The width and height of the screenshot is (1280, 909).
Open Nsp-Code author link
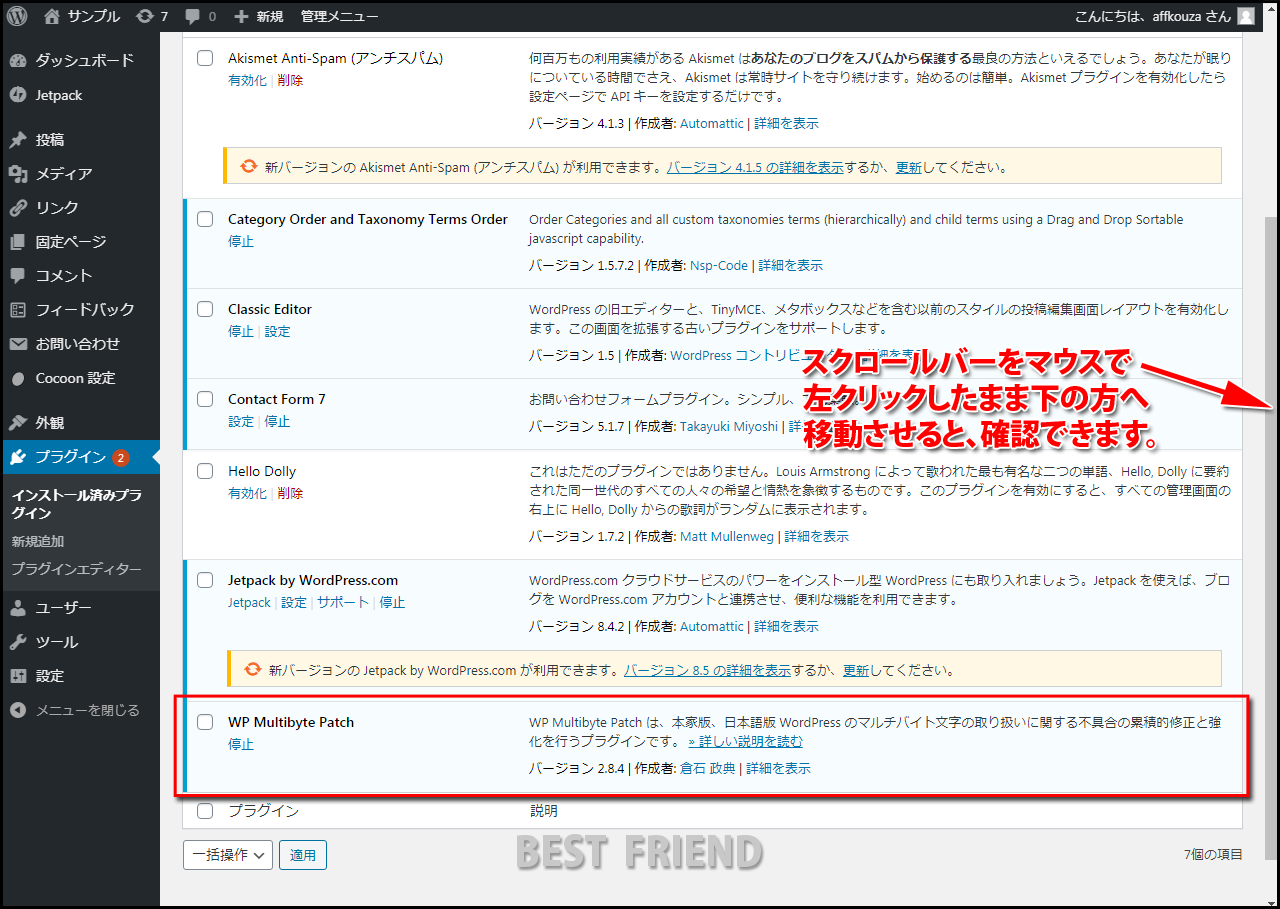[719, 265]
